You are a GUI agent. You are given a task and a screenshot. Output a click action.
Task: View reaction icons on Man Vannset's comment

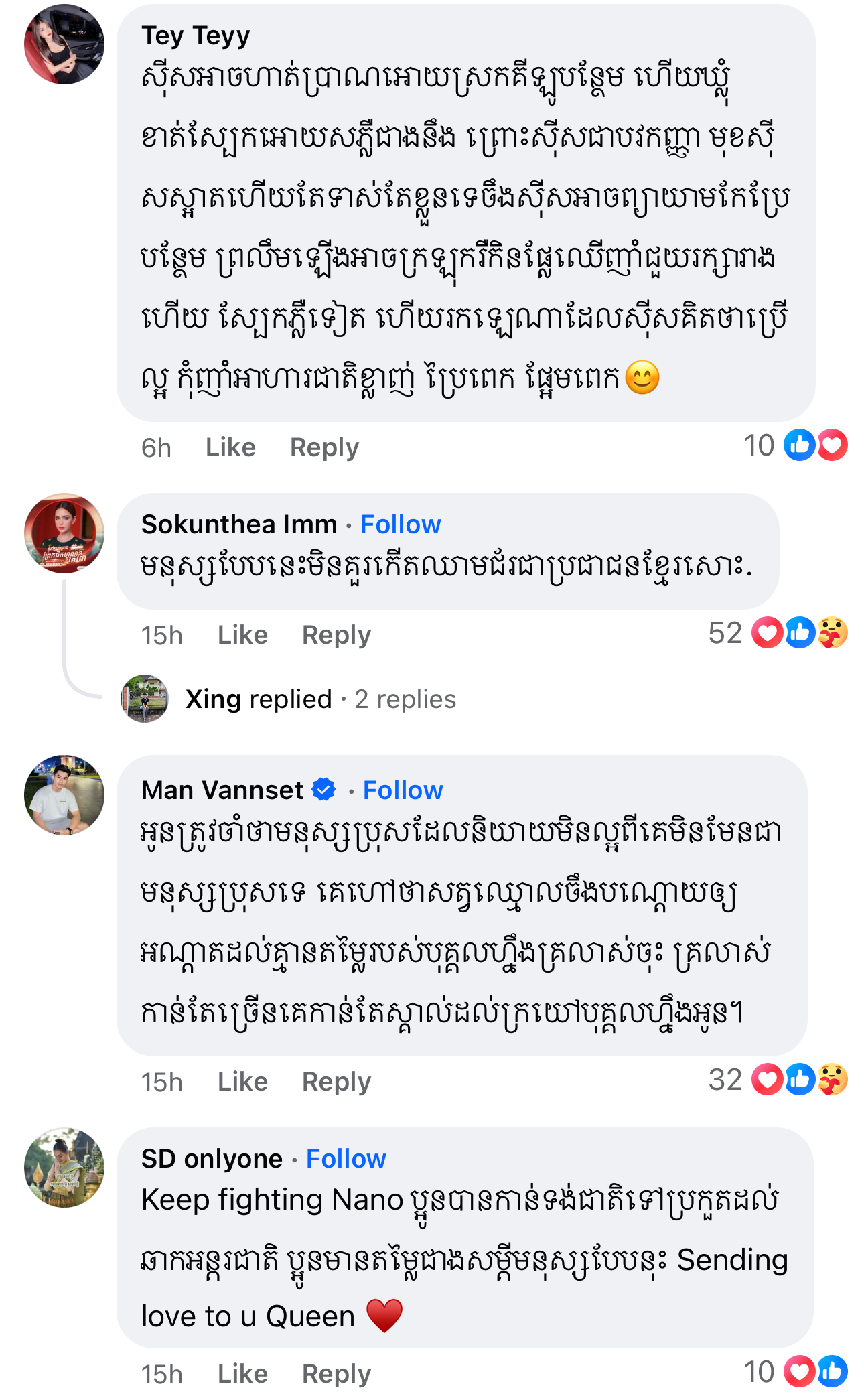click(800, 1080)
